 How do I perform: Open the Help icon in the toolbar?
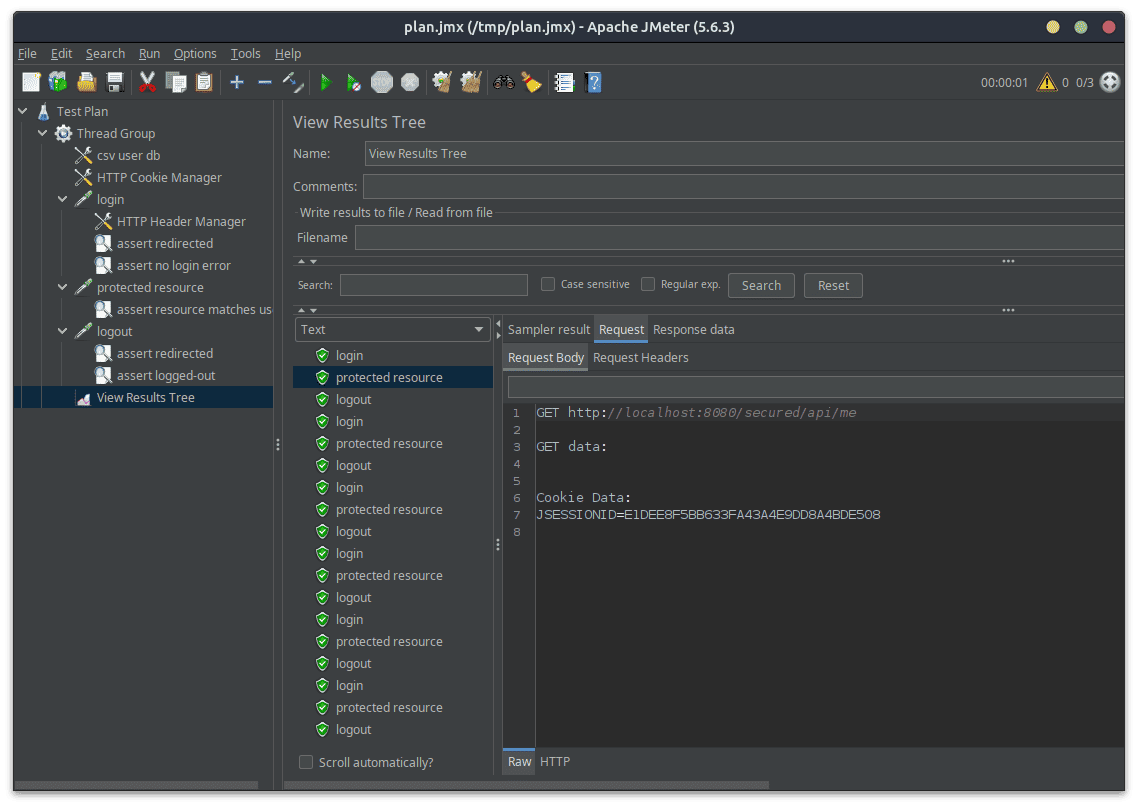pos(593,83)
